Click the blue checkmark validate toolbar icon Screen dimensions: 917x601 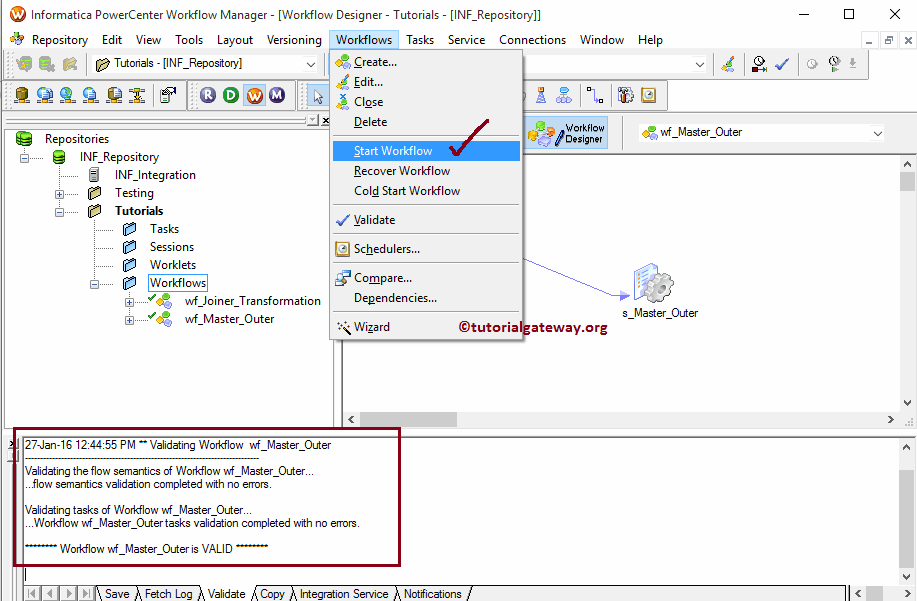[782, 64]
